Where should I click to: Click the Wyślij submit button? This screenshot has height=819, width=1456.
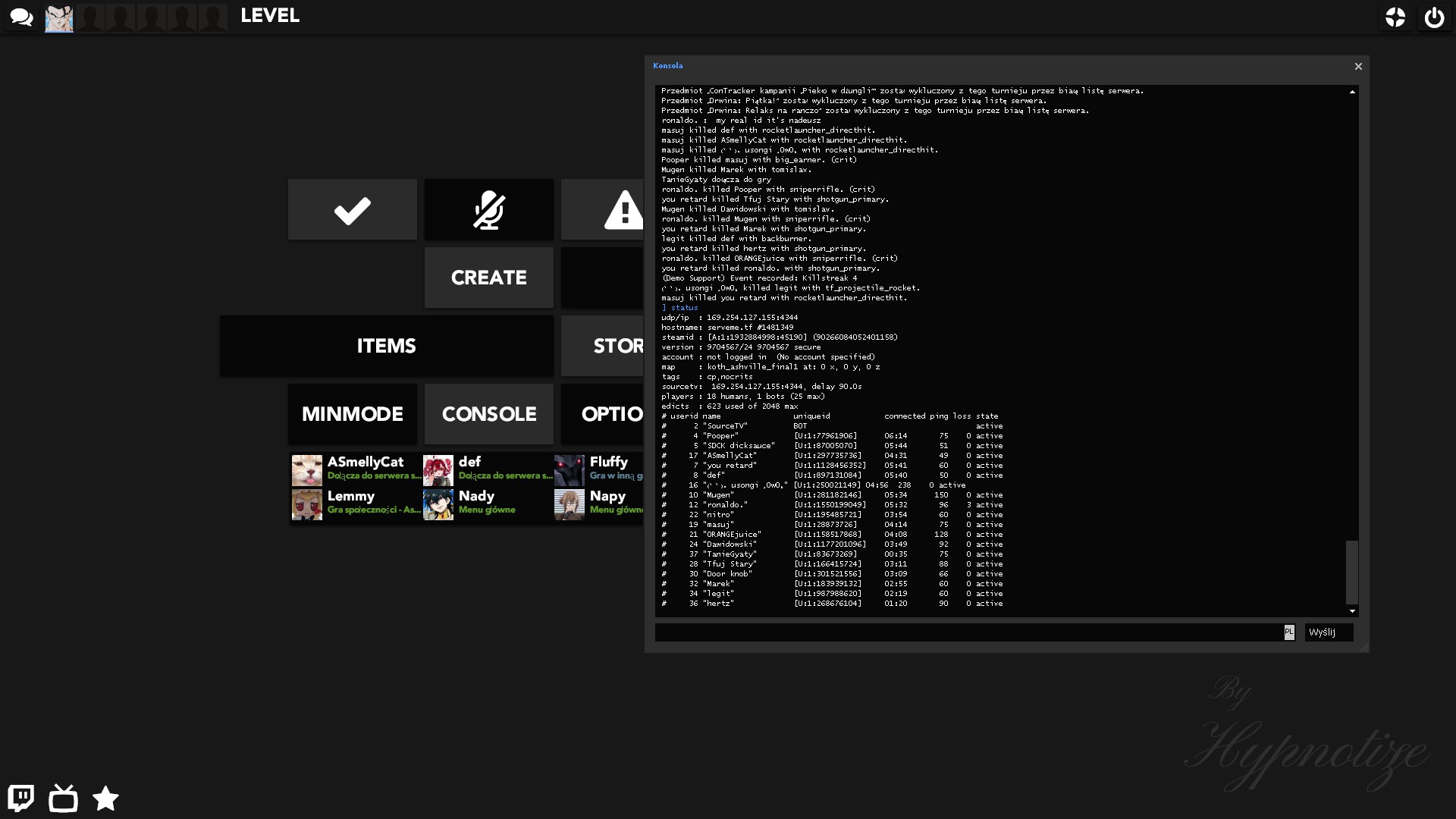[1328, 632]
